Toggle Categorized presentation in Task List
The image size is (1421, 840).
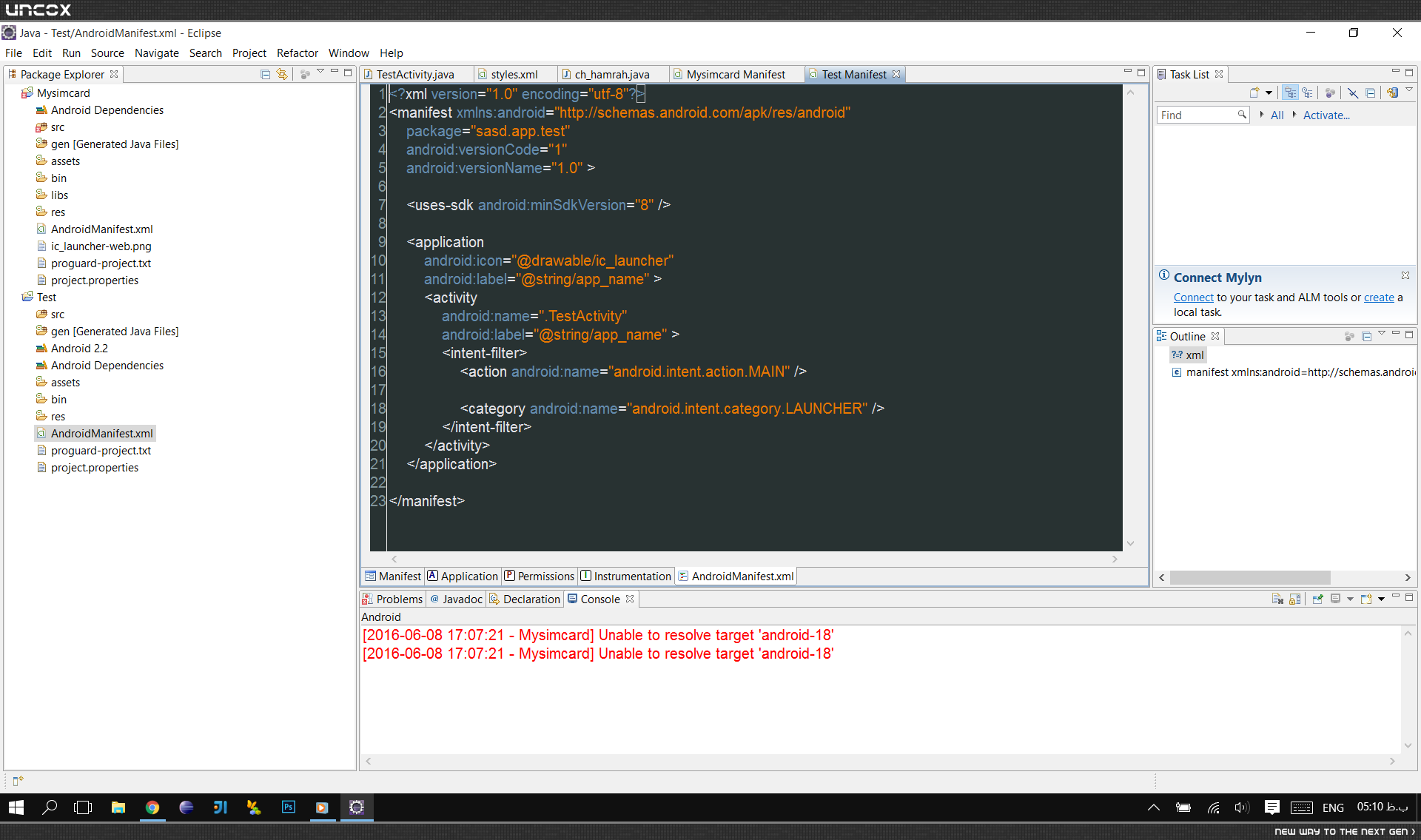1291,93
